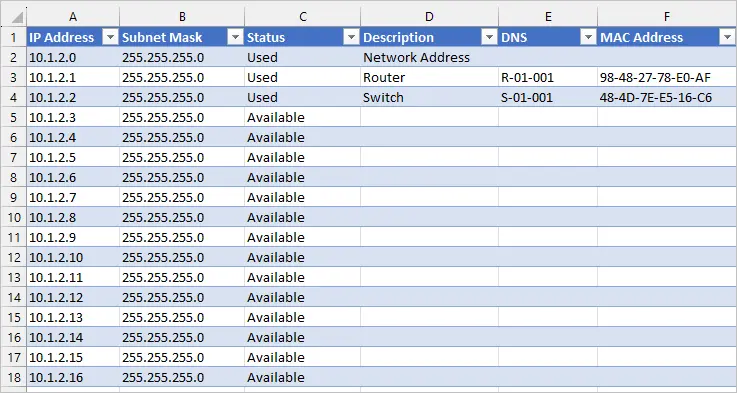The width and height of the screenshot is (737, 393).
Task: Select cell containing 10.1.2.3
Action: [73, 117]
